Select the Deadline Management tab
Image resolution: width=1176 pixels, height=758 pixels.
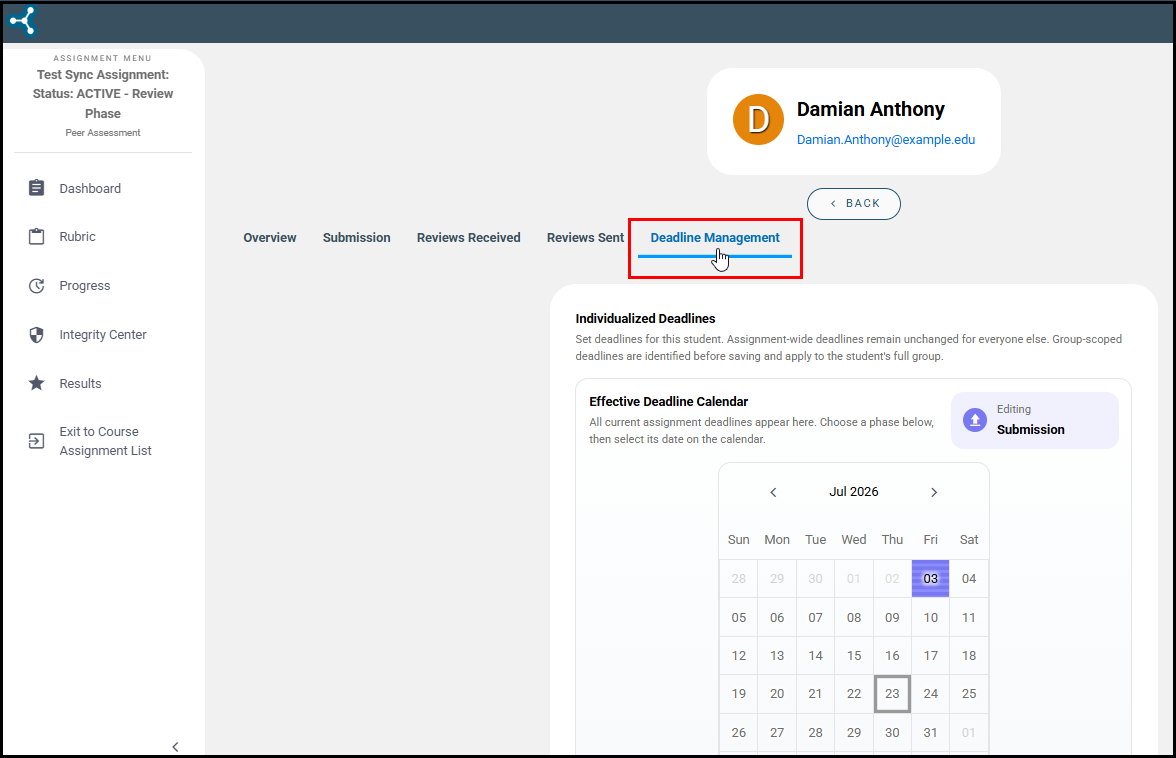(715, 238)
